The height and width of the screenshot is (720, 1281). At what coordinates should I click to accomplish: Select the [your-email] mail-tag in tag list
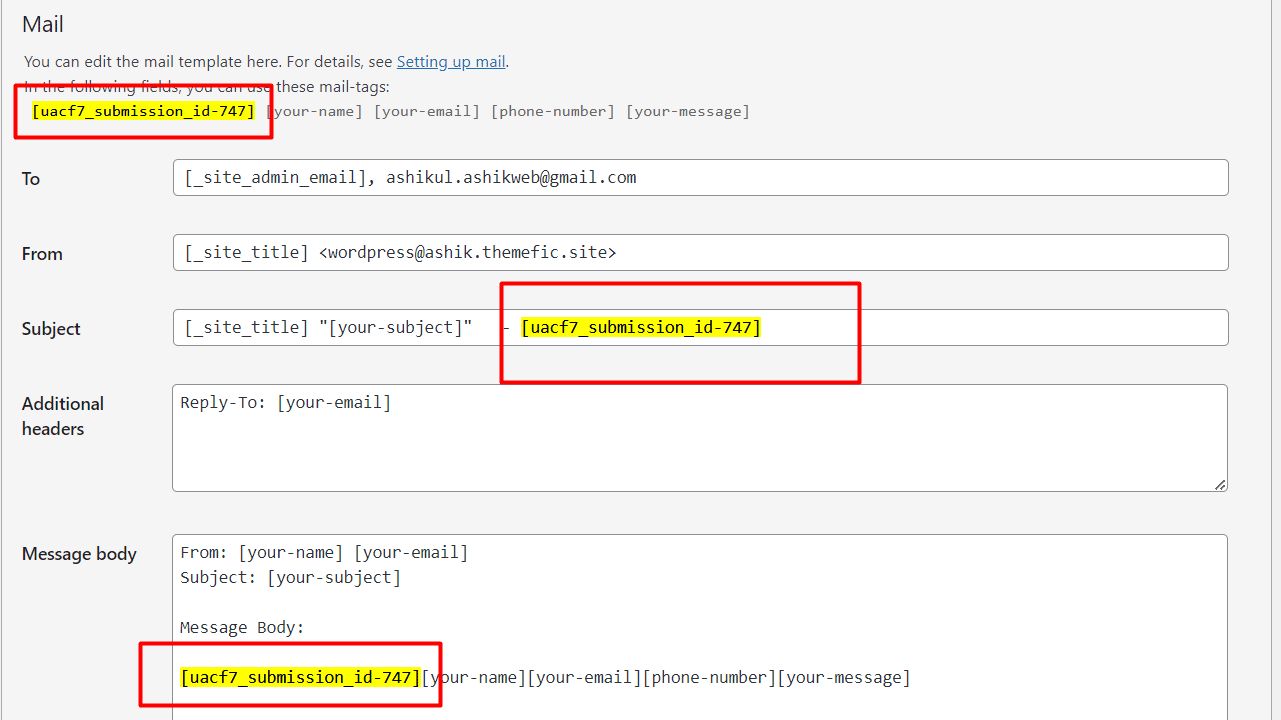(x=427, y=111)
